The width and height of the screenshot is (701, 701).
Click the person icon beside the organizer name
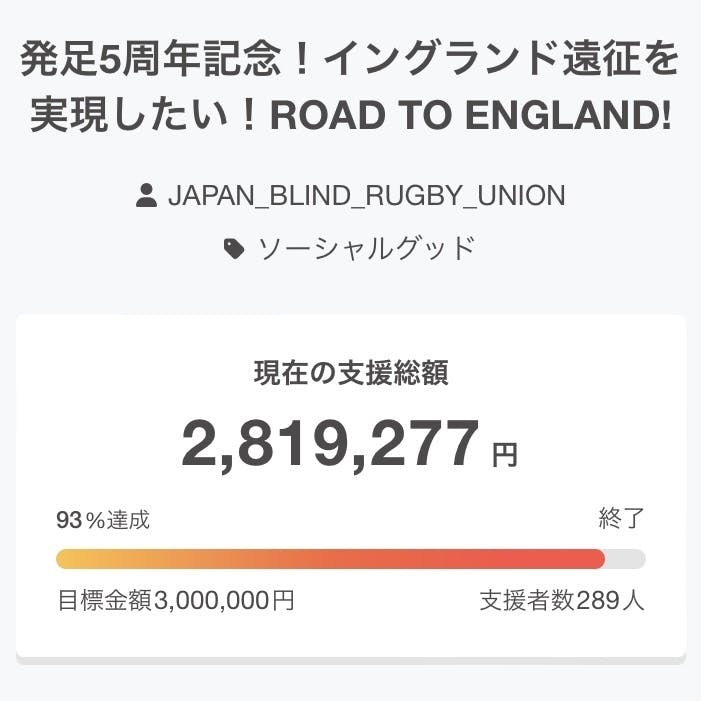(x=147, y=196)
